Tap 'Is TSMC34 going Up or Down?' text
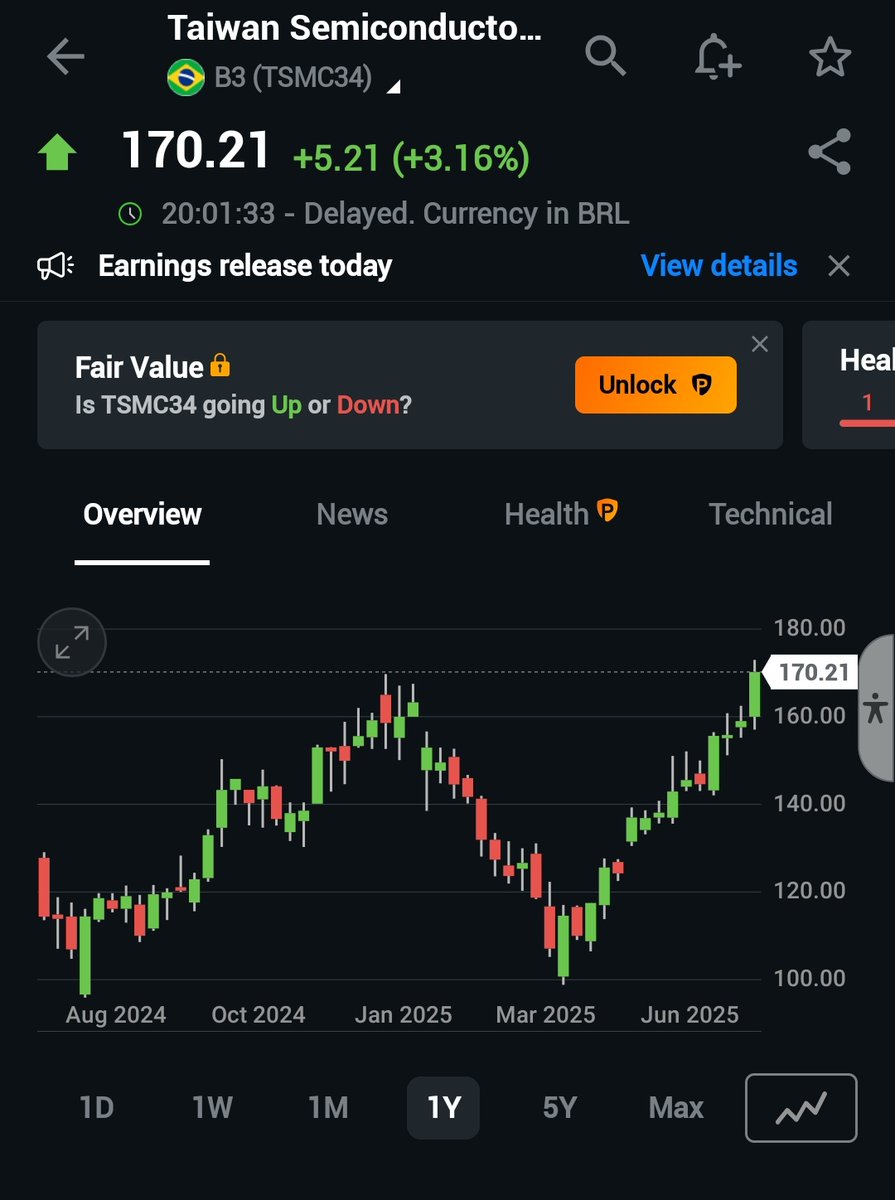 click(243, 405)
